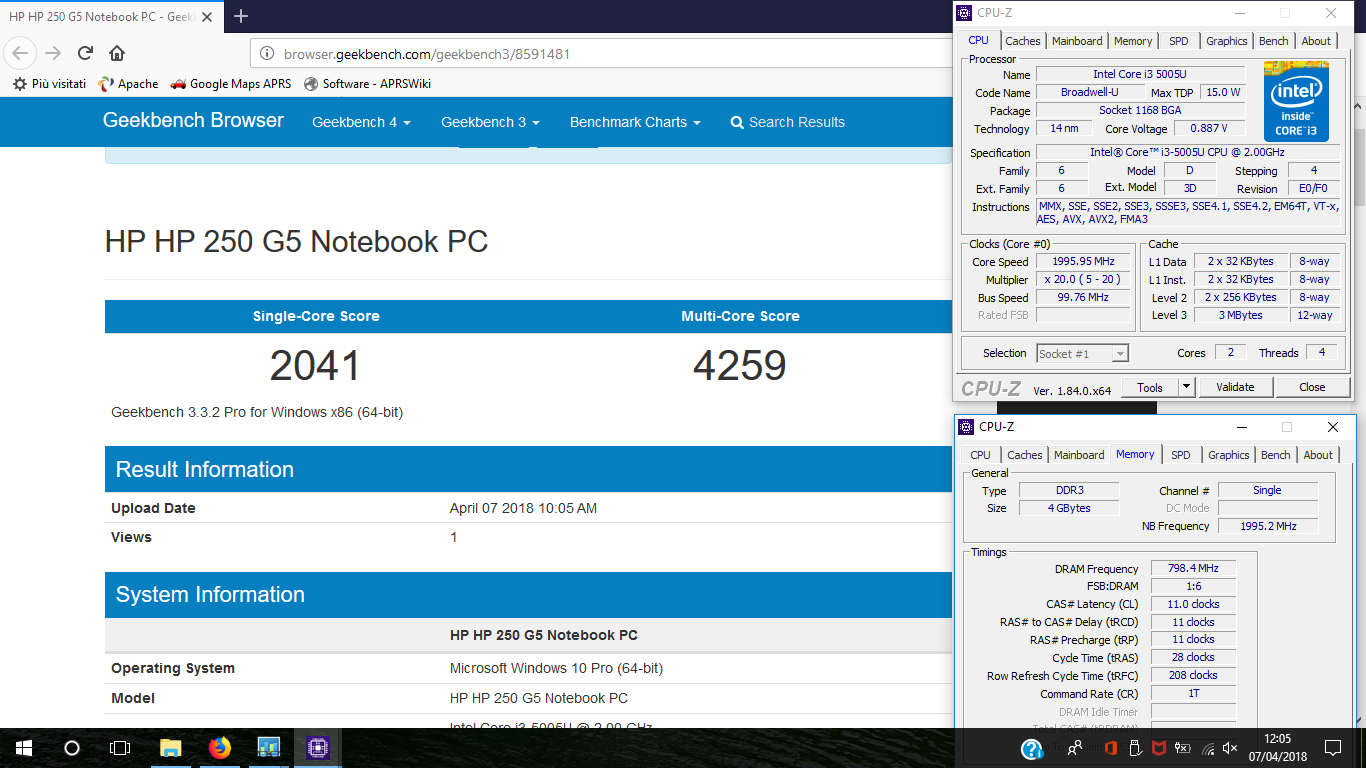Open the Apache bookmark

128,84
